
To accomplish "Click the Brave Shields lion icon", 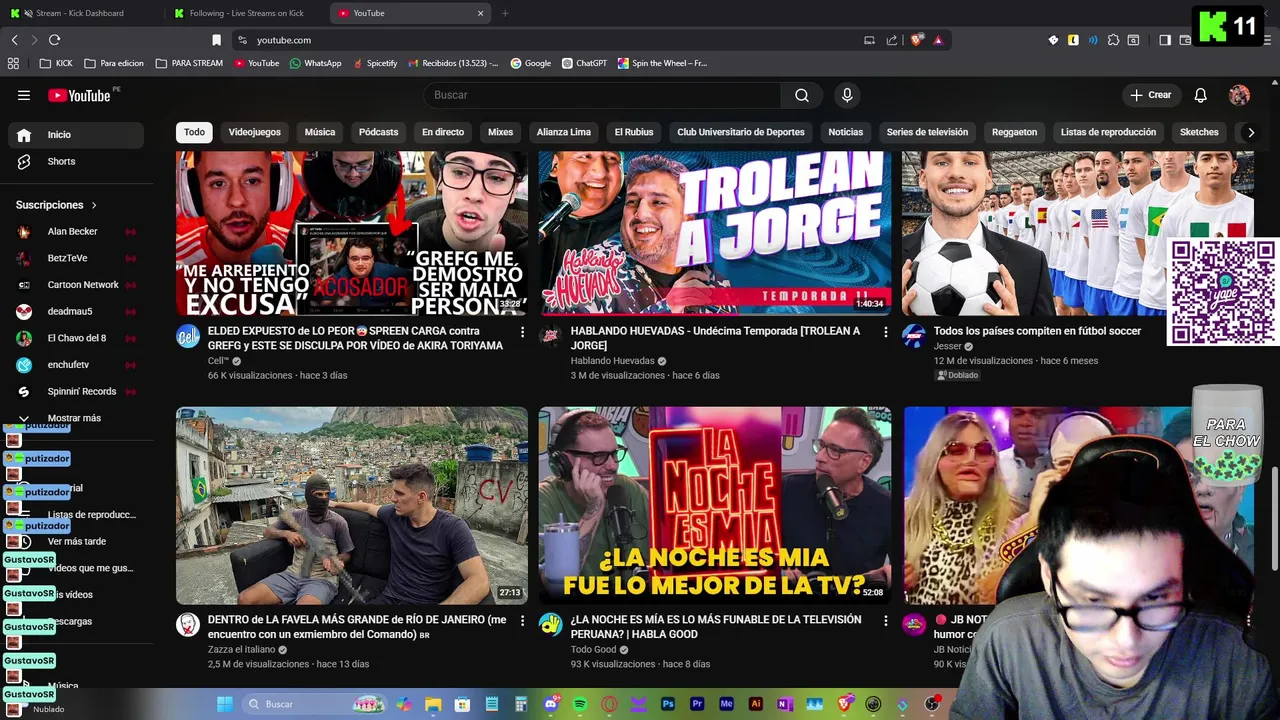I will [917, 40].
